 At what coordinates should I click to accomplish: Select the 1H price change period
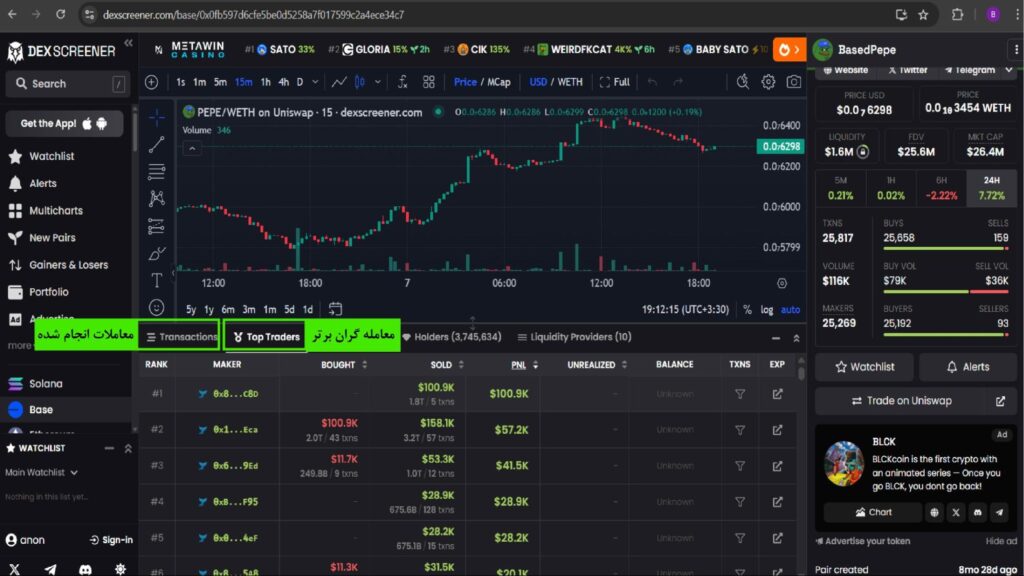(x=891, y=188)
